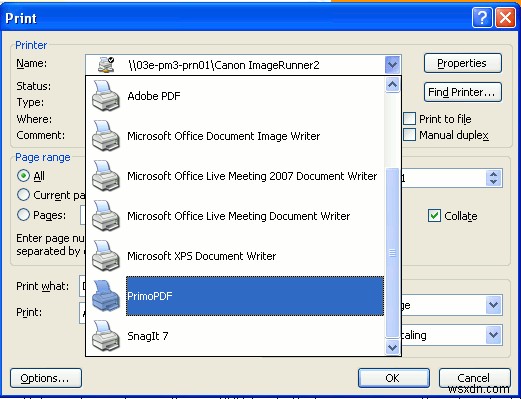Click the Microsoft Office Live Meeting Document Writer icon
Viewport: 521px width, 399px height.
pos(105,216)
